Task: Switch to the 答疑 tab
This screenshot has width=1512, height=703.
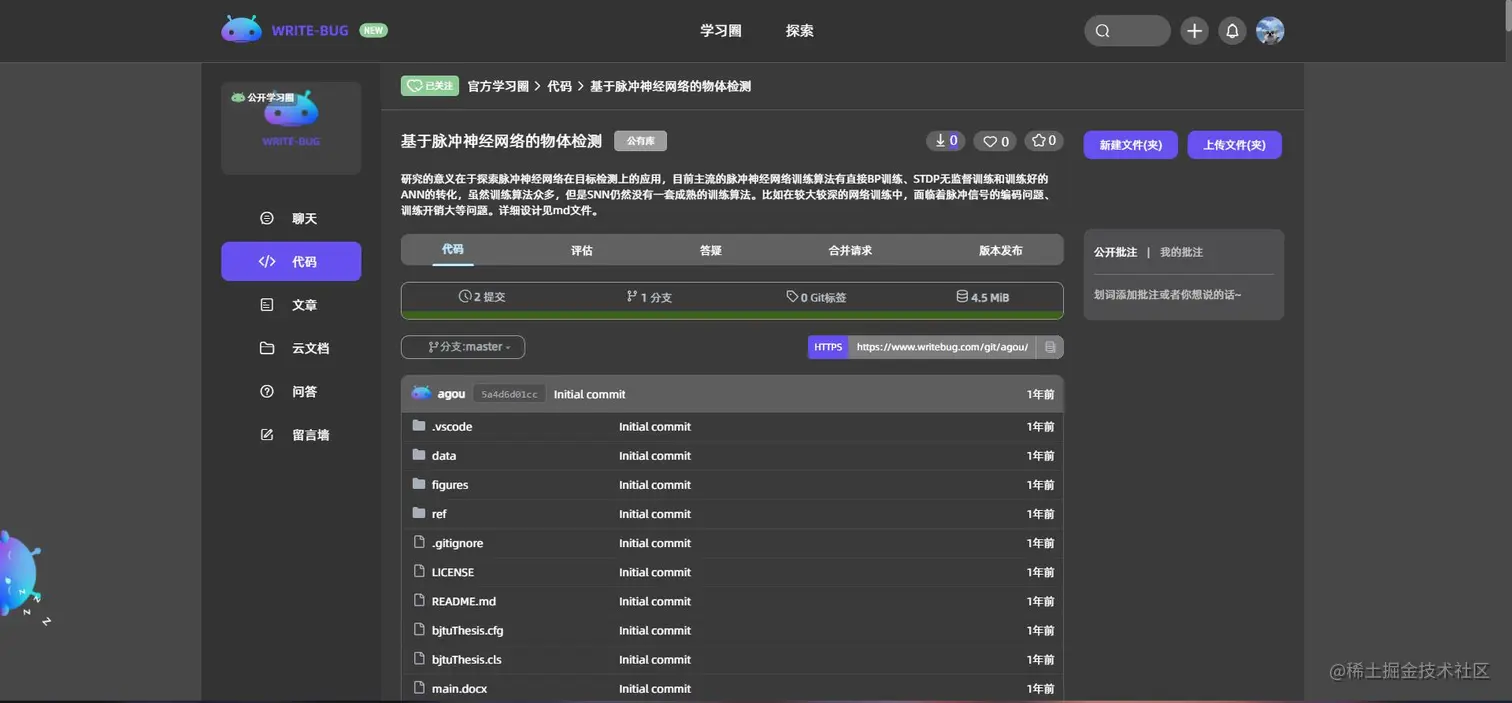Action: (x=711, y=250)
